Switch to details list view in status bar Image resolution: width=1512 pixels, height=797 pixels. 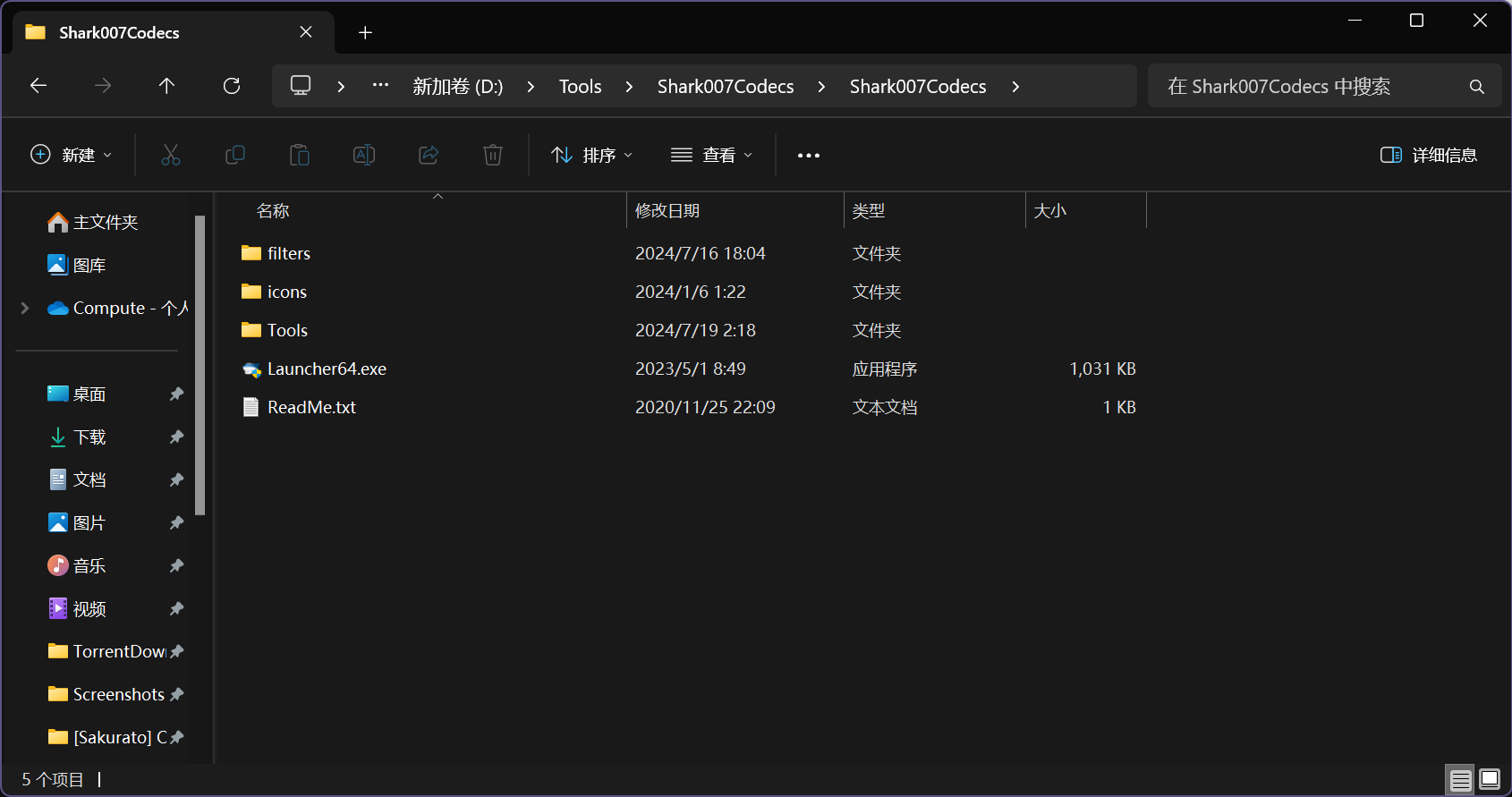1460,779
